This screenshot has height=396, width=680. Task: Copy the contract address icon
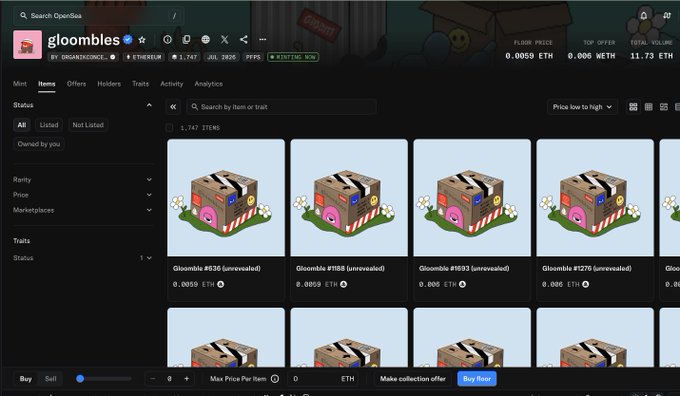(x=186, y=39)
